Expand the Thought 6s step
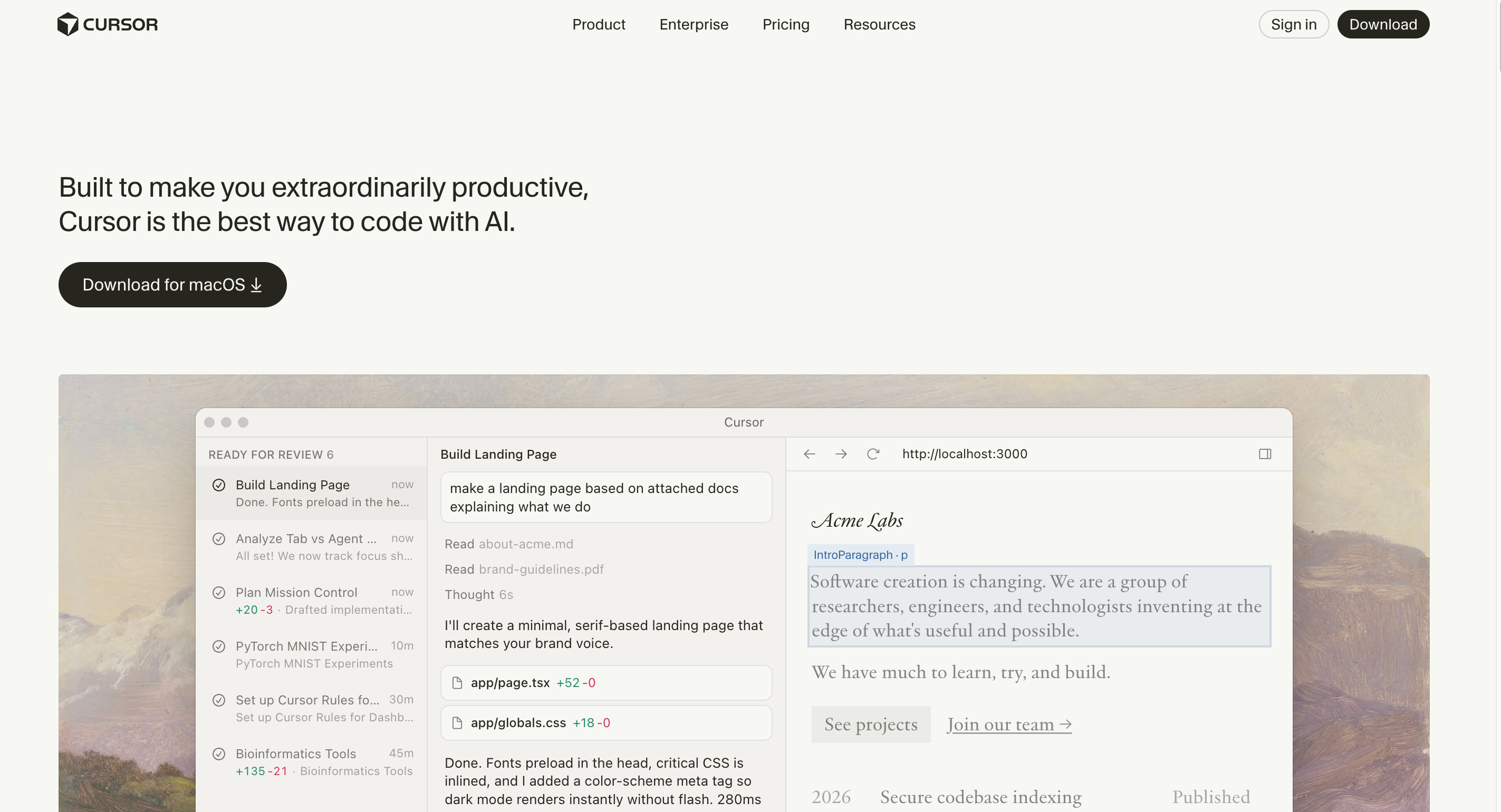The image size is (1501, 812). tap(478, 595)
